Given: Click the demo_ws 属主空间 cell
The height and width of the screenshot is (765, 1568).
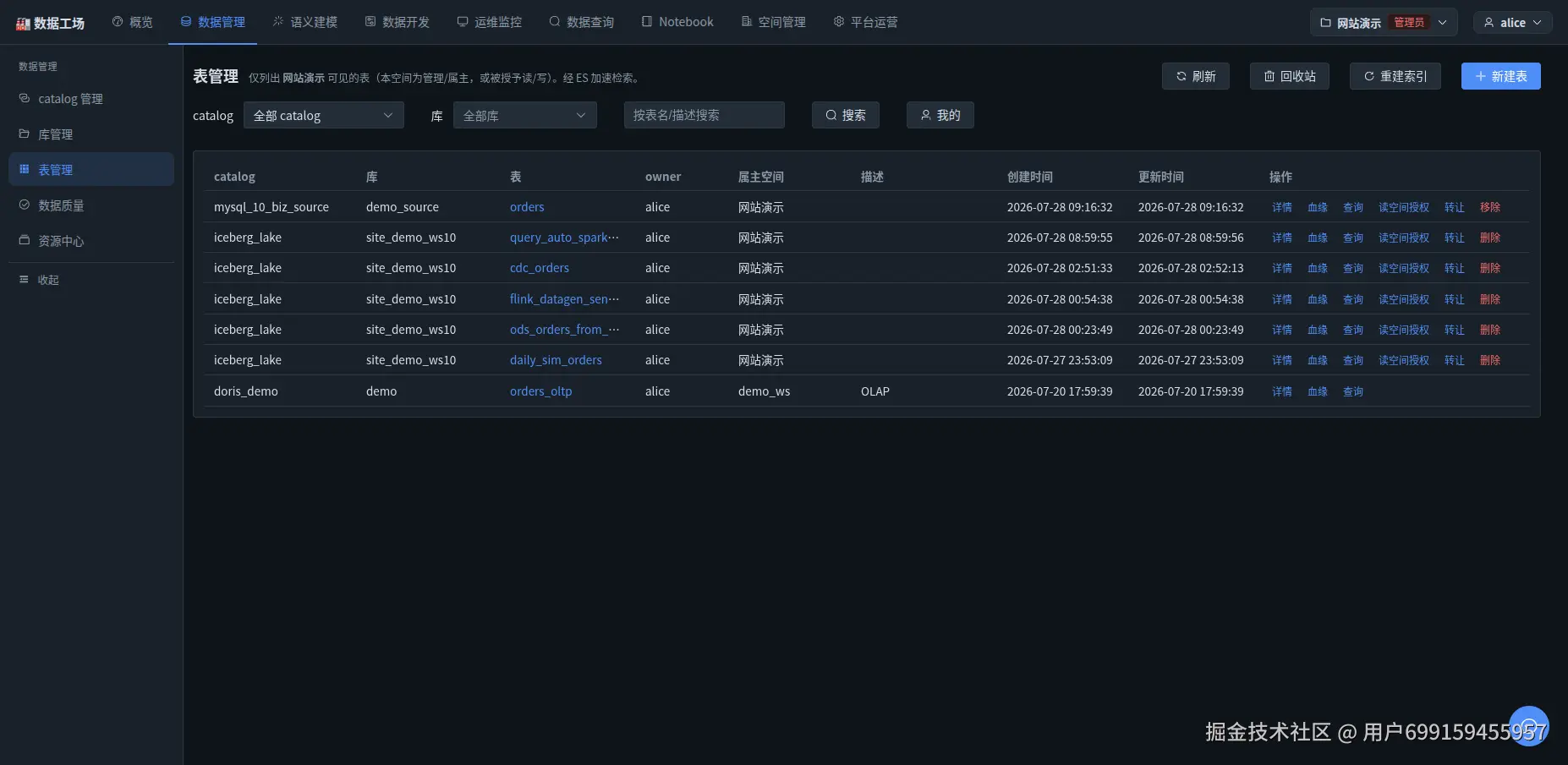Looking at the screenshot, I should point(765,391).
